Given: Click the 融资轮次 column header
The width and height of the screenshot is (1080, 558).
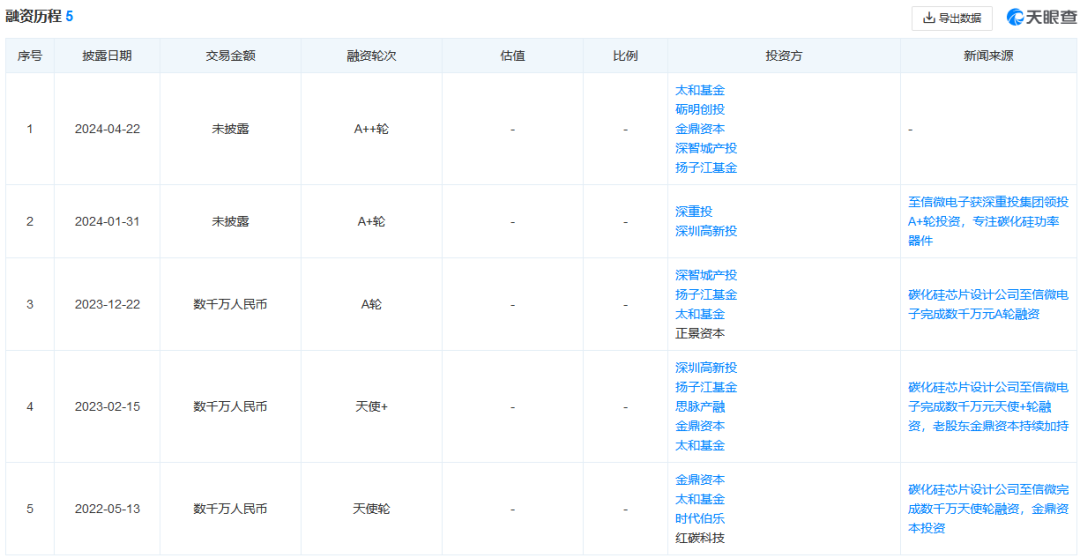Looking at the screenshot, I should (x=371, y=56).
